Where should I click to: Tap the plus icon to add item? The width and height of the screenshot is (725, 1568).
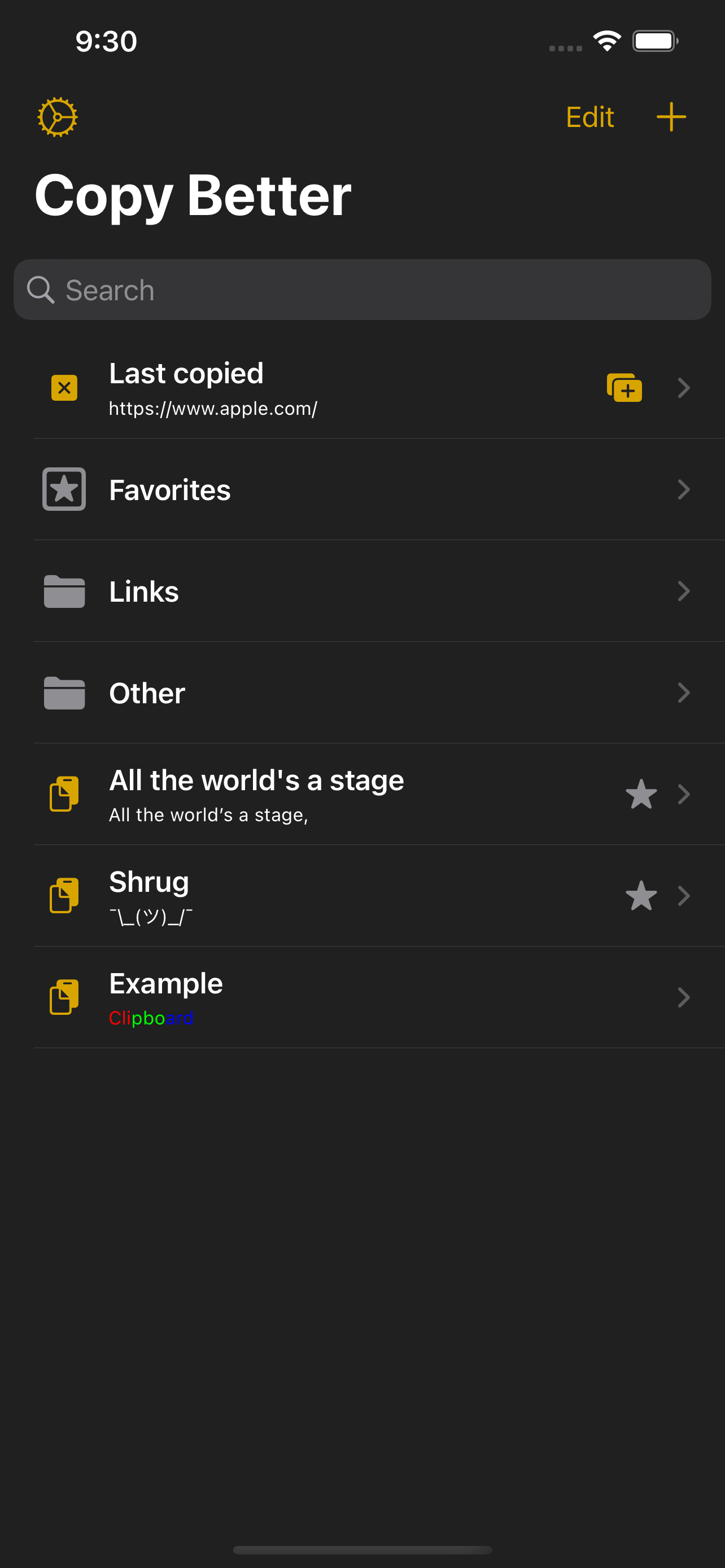(x=671, y=117)
